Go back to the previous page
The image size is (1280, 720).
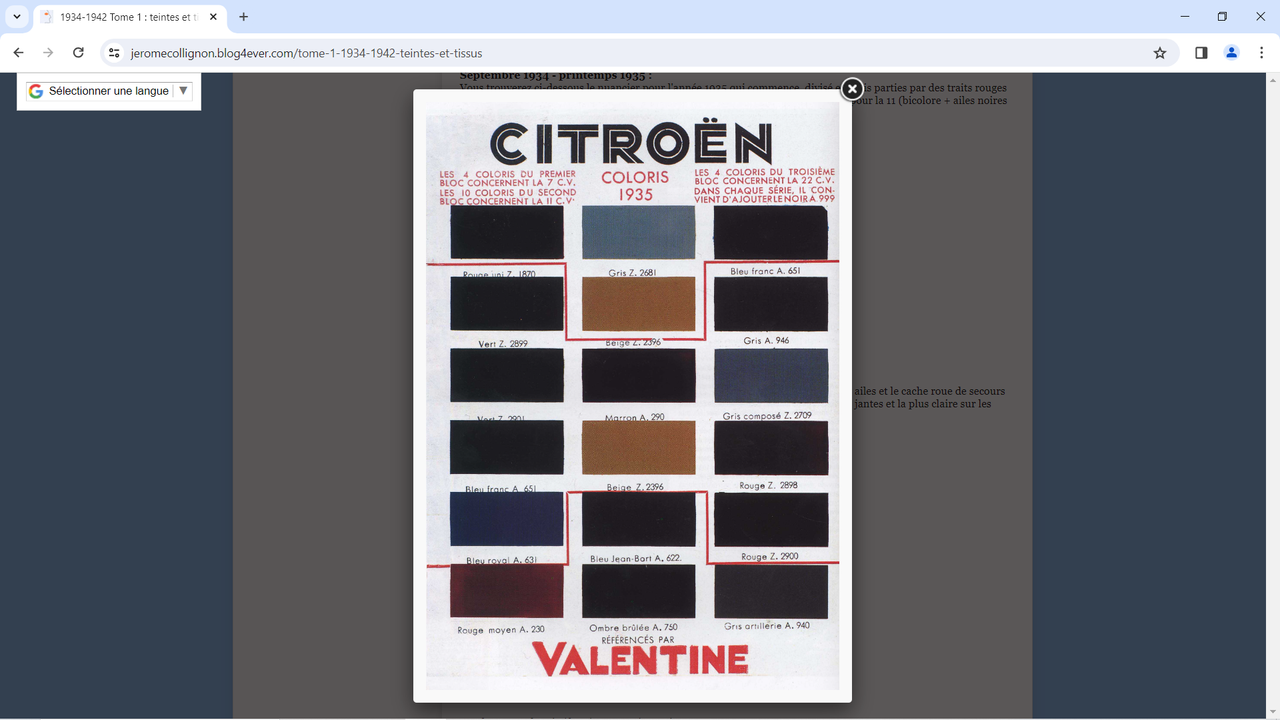click(18, 53)
